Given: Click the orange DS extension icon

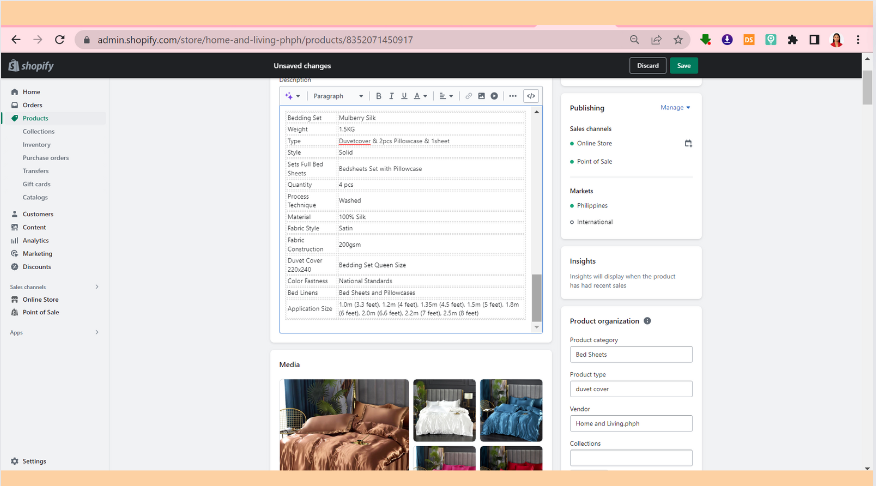Looking at the screenshot, I should click(749, 40).
